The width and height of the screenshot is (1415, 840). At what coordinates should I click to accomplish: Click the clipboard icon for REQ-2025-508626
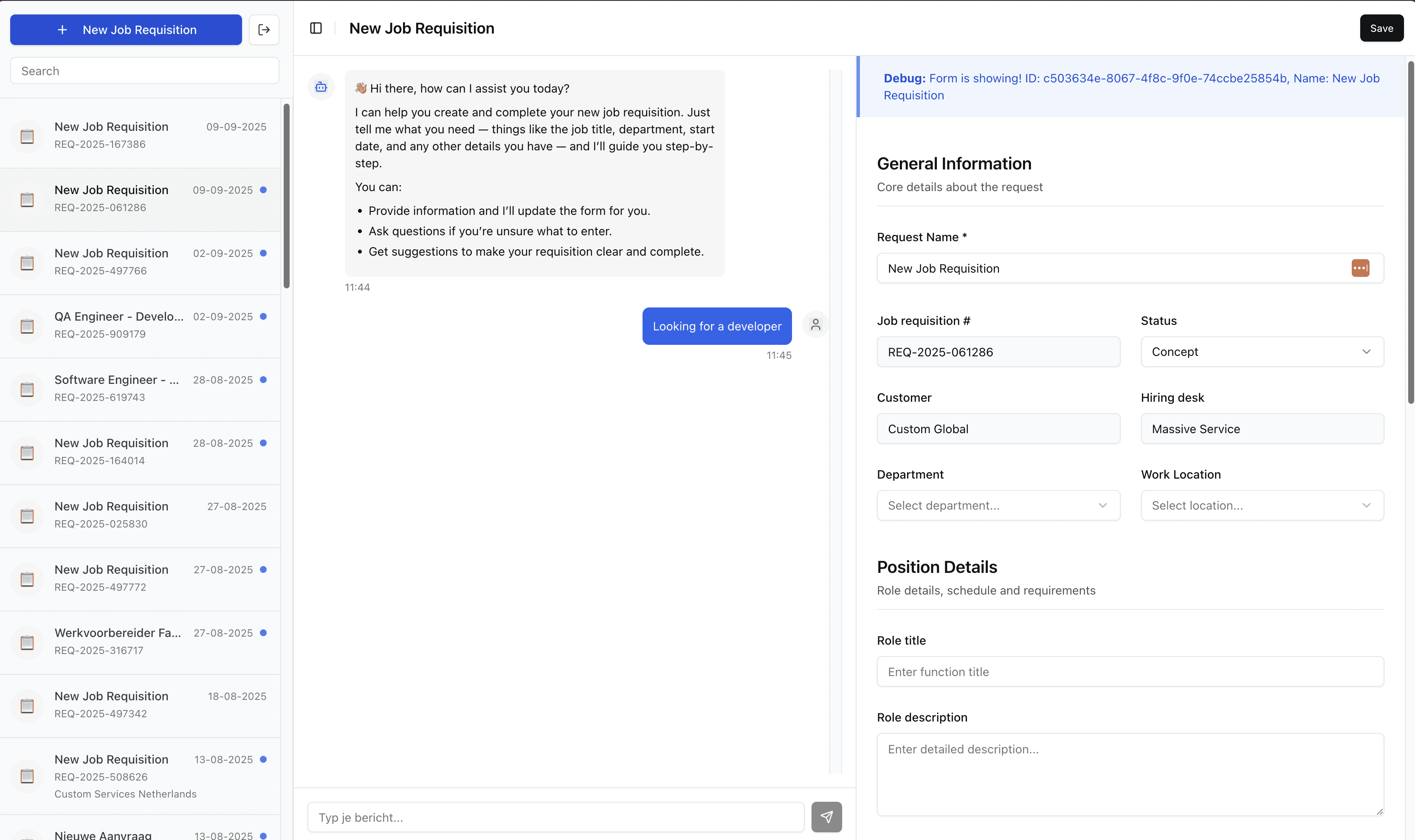click(27, 776)
